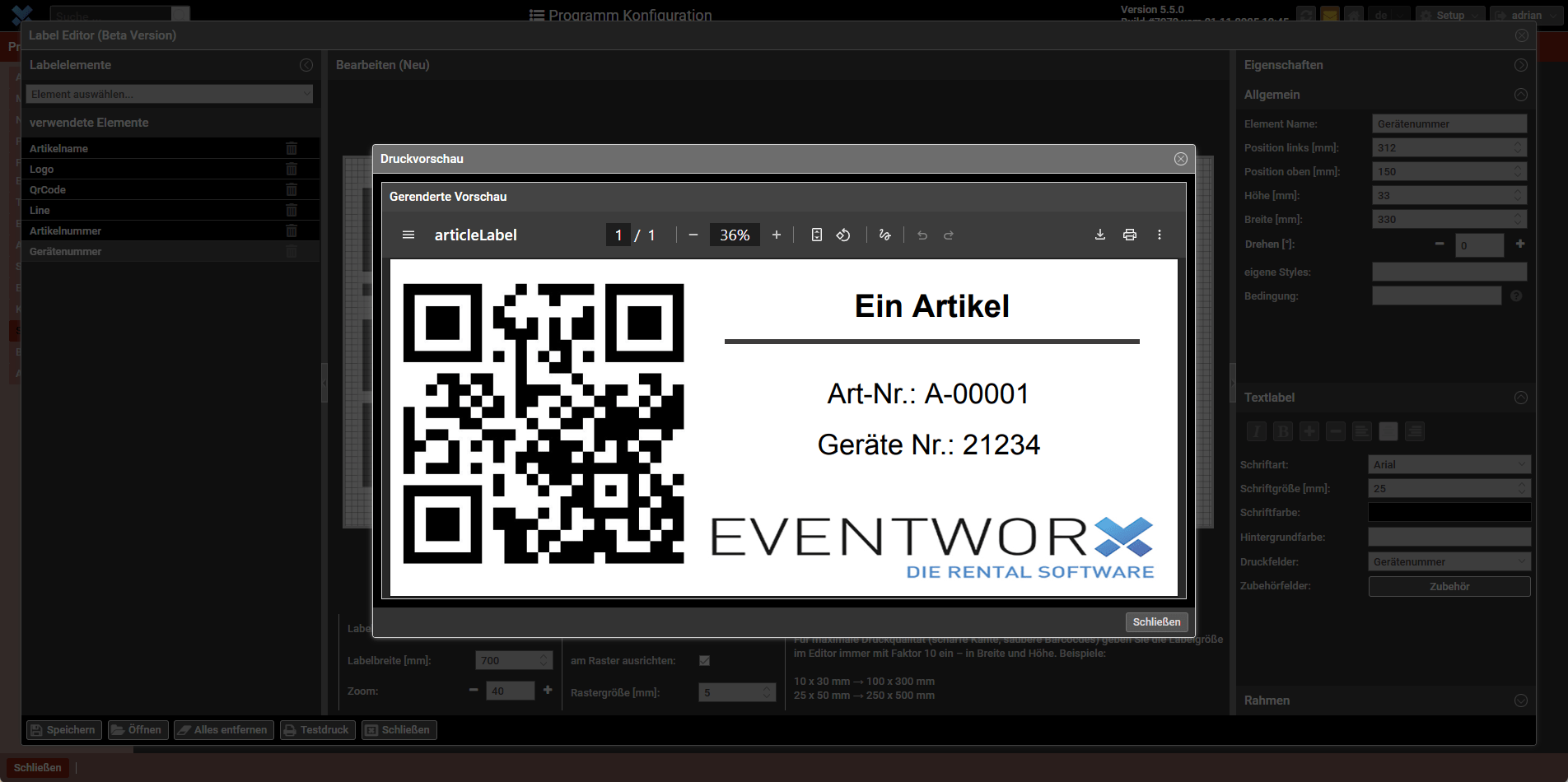Delete the Logo element via trash icon
Screen dimensions: 1568x782
pos(292,169)
